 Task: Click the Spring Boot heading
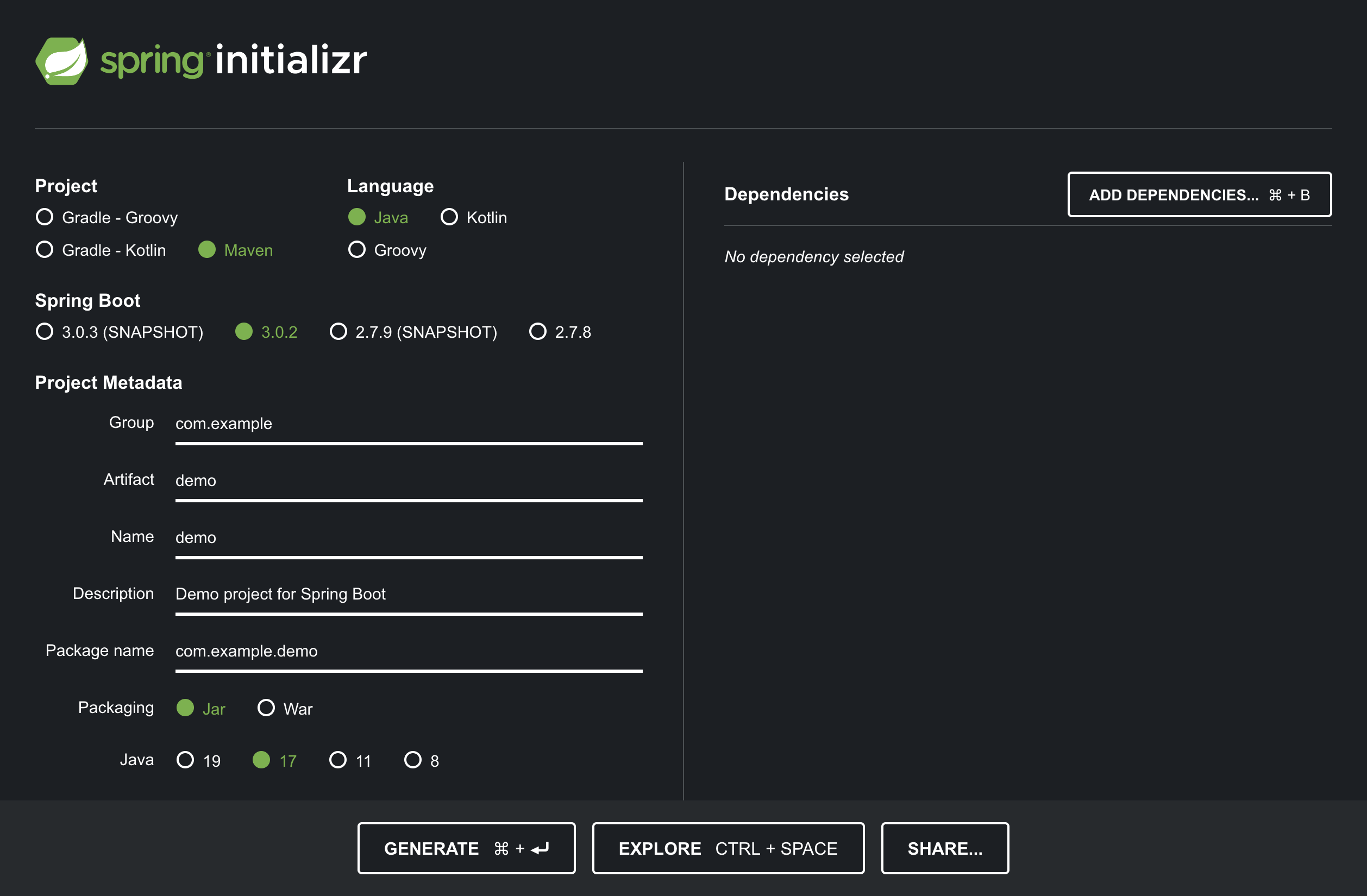tap(88, 300)
